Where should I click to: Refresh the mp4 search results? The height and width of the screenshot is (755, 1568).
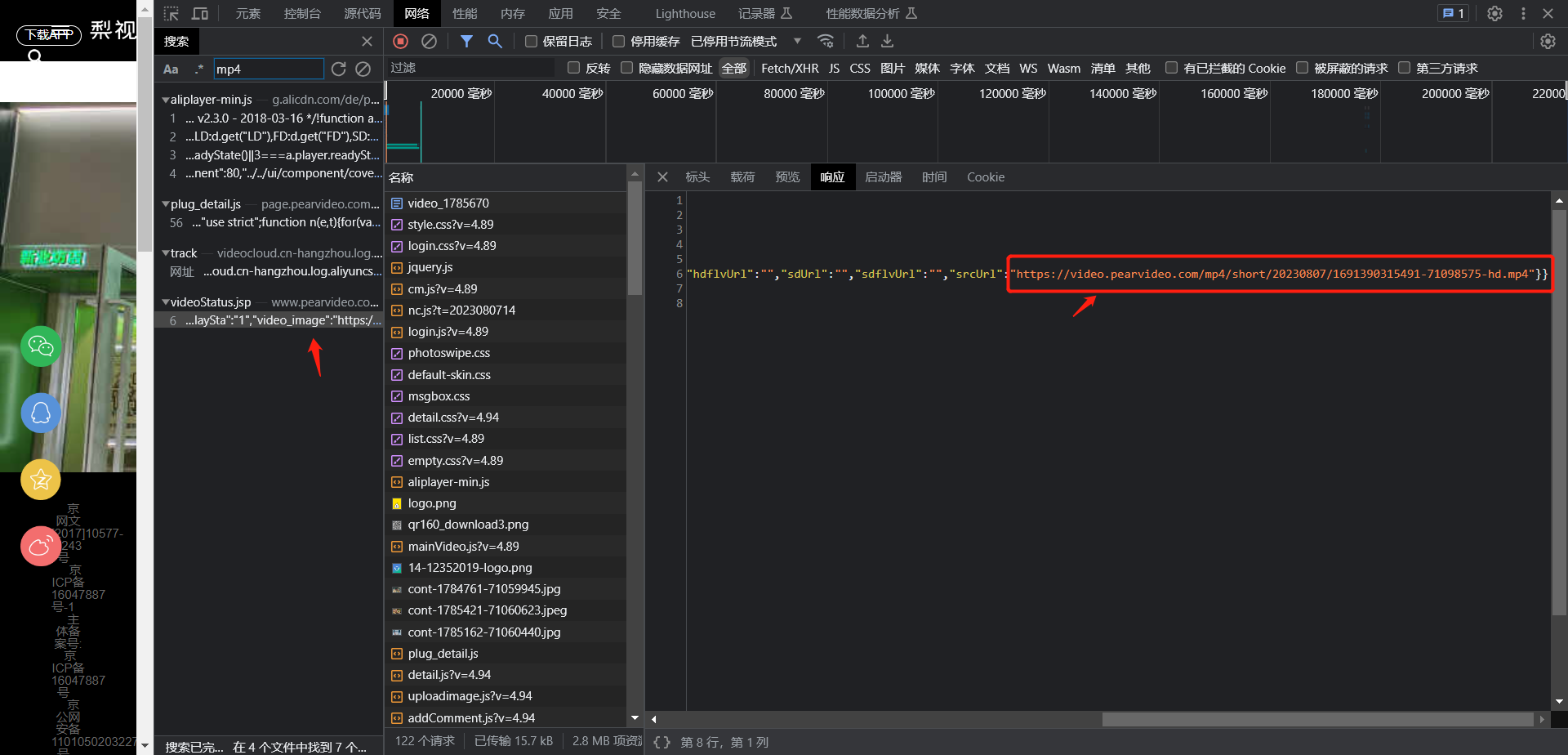(x=338, y=69)
